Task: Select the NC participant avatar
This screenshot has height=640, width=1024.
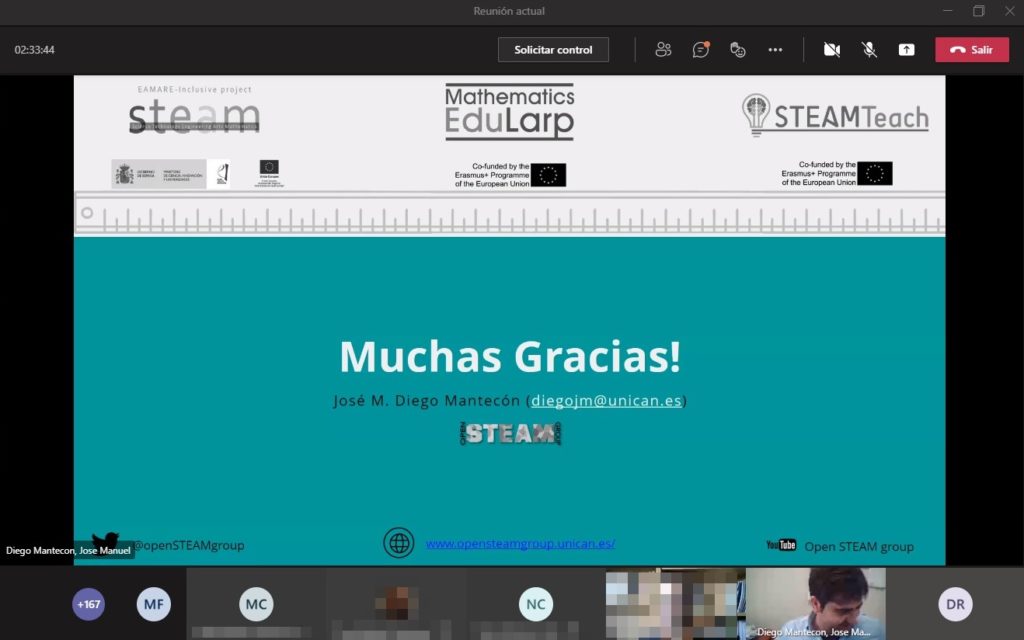Action: pos(536,604)
